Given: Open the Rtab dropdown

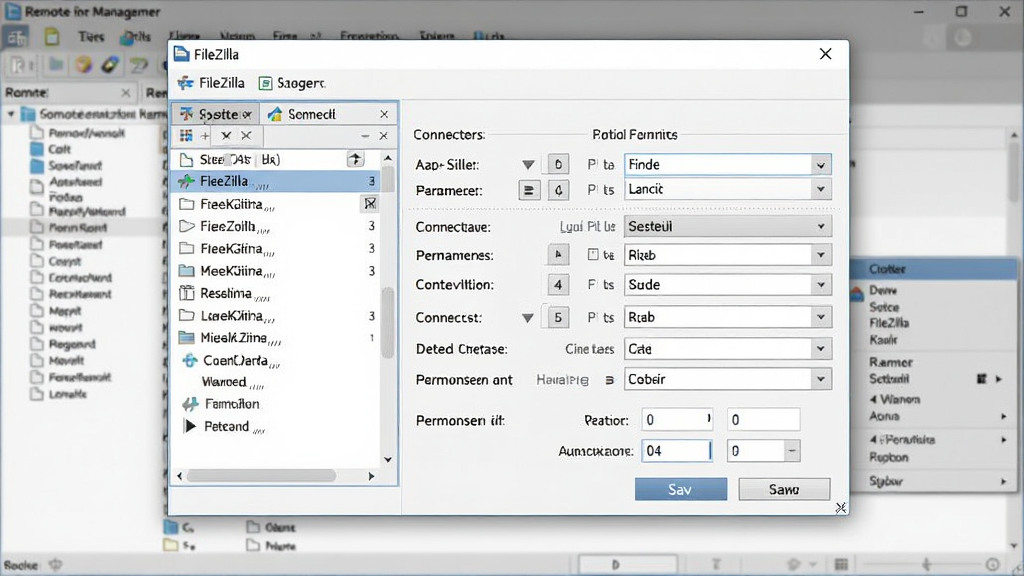Looking at the screenshot, I should [x=728, y=317].
